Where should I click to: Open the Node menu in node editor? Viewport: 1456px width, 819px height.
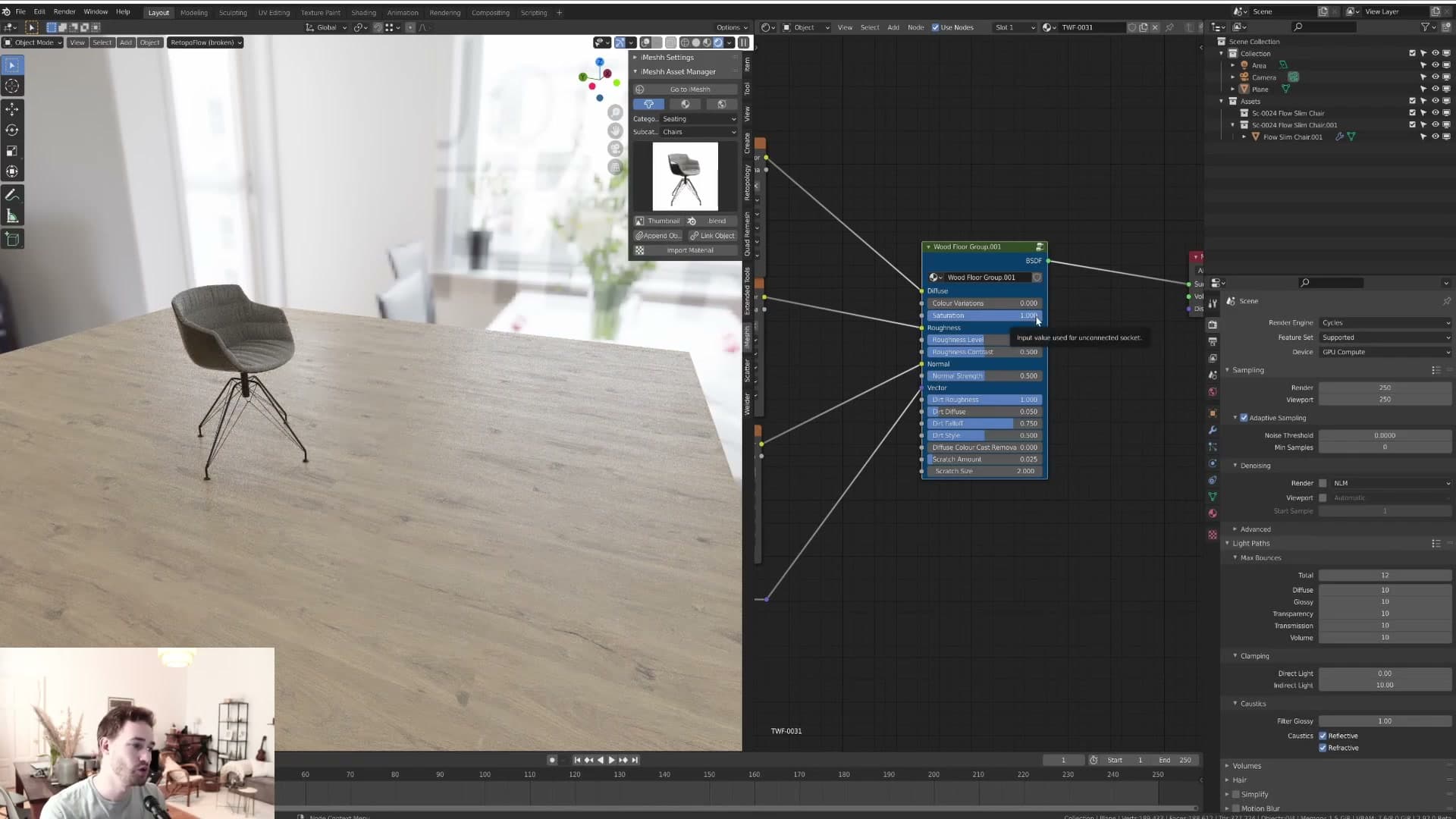[x=916, y=27]
